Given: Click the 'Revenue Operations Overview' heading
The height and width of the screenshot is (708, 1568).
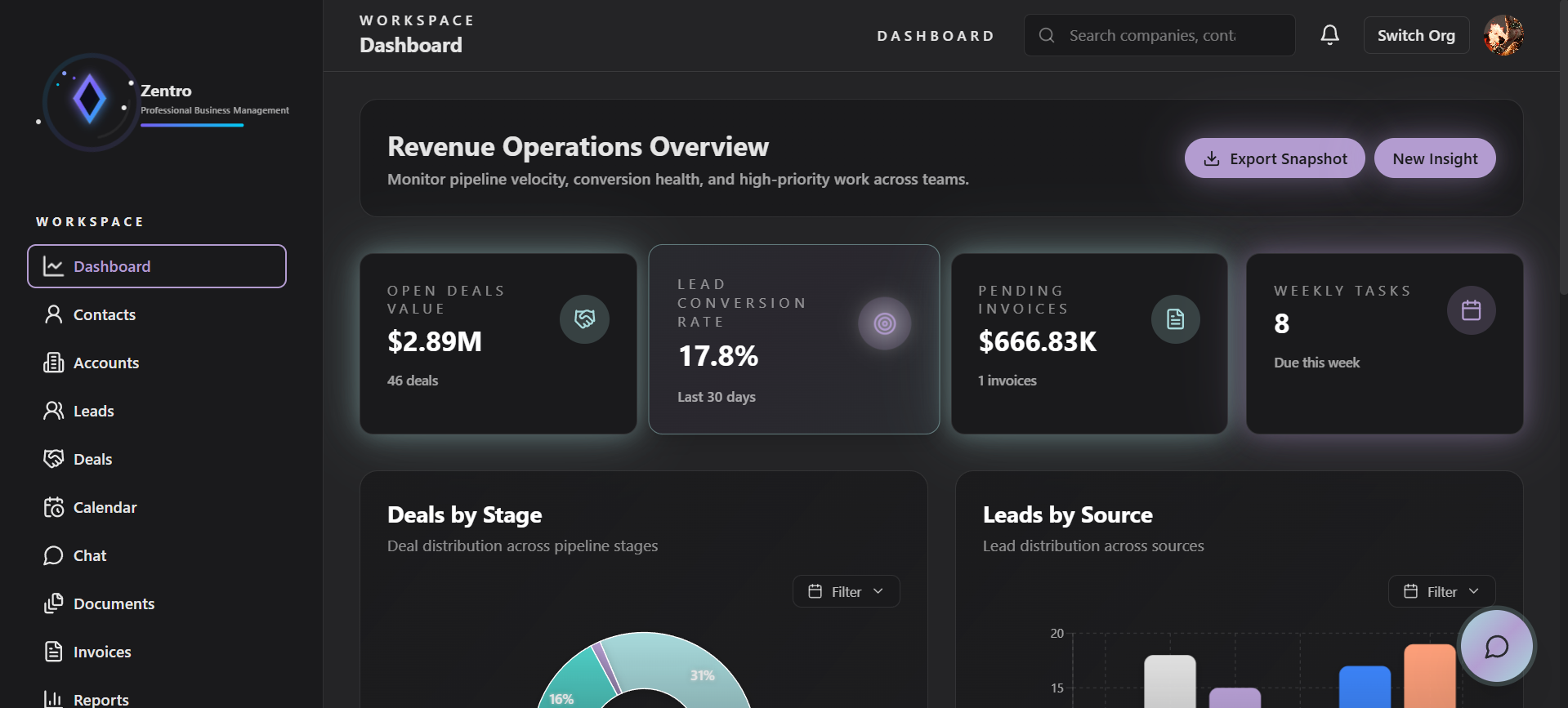Looking at the screenshot, I should 578,147.
